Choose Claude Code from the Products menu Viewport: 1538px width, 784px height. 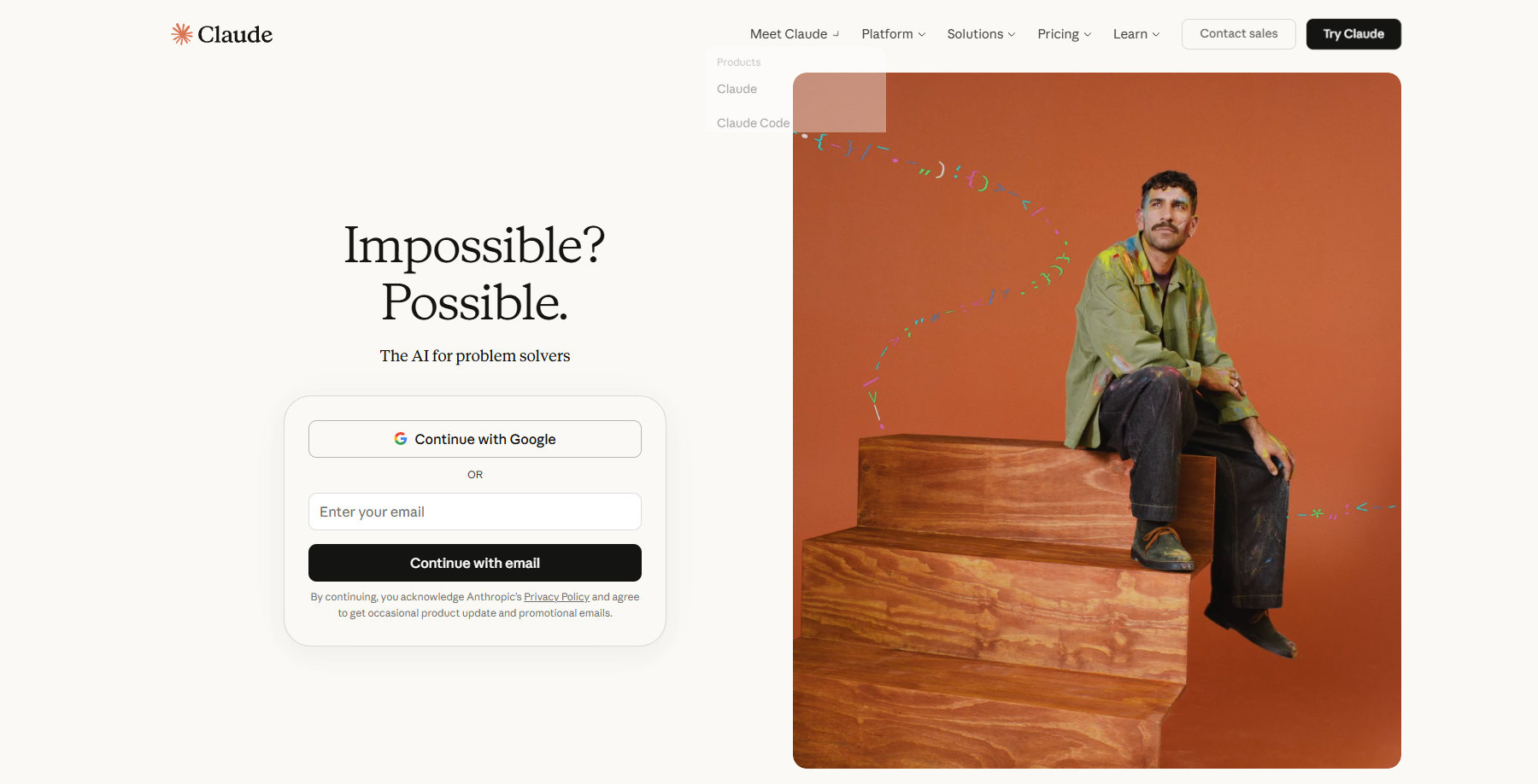pos(753,123)
